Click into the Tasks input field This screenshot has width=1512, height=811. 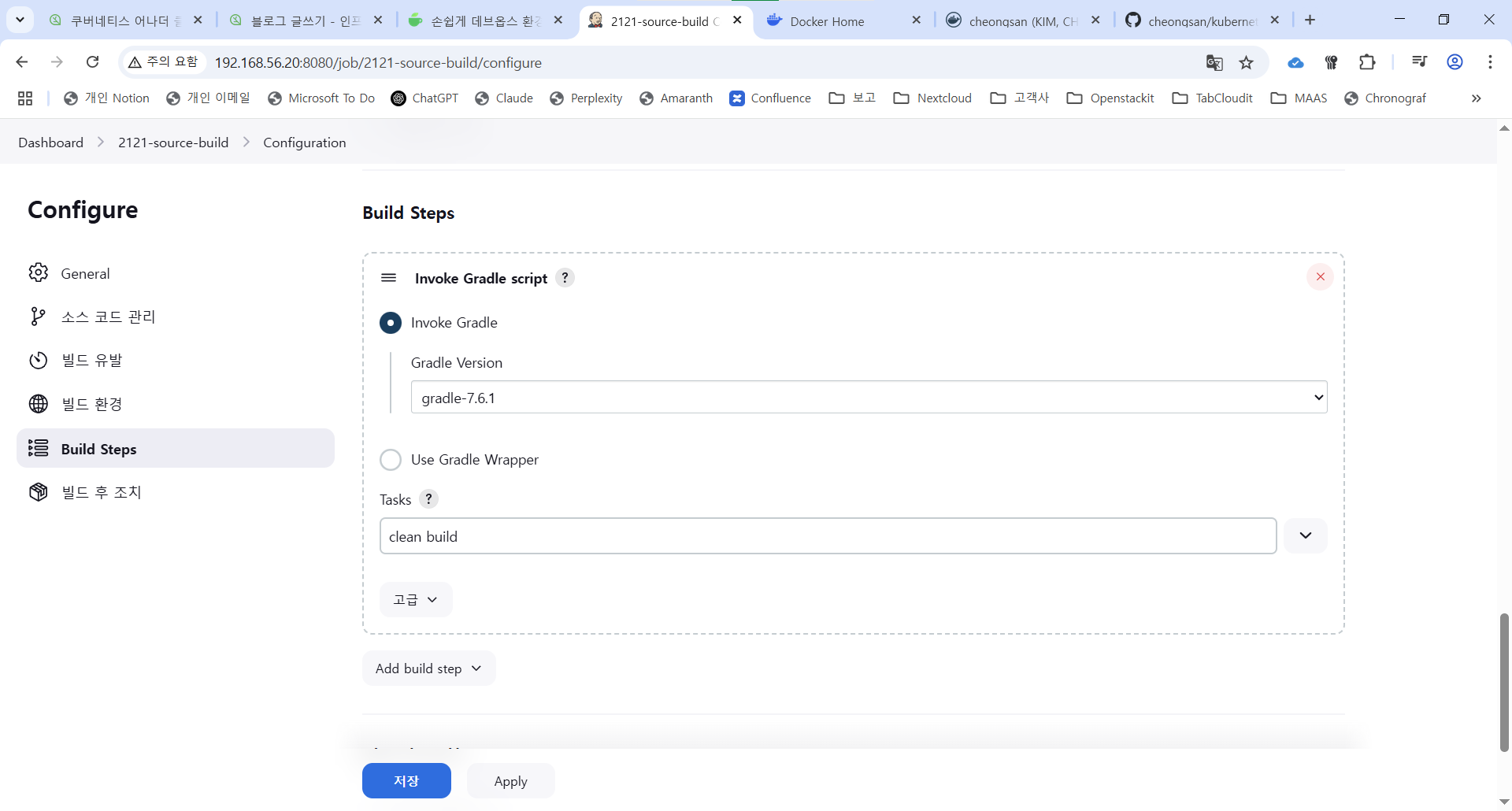point(828,536)
